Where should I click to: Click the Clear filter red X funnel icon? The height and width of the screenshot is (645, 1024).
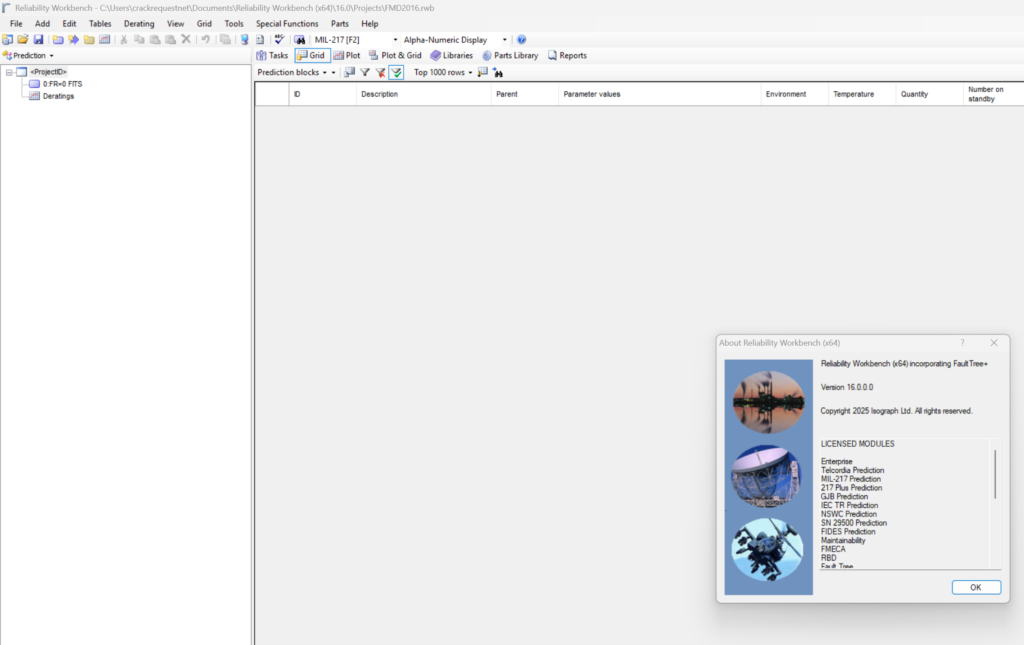(381, 72)
